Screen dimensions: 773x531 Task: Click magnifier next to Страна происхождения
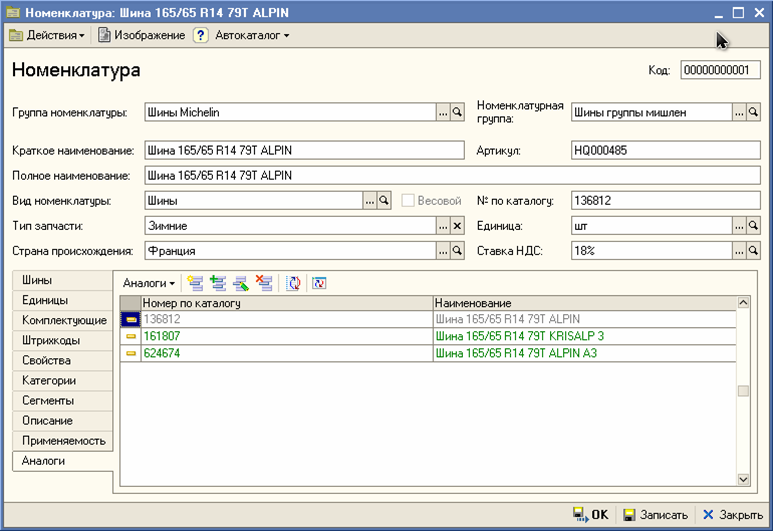[457, 251]
